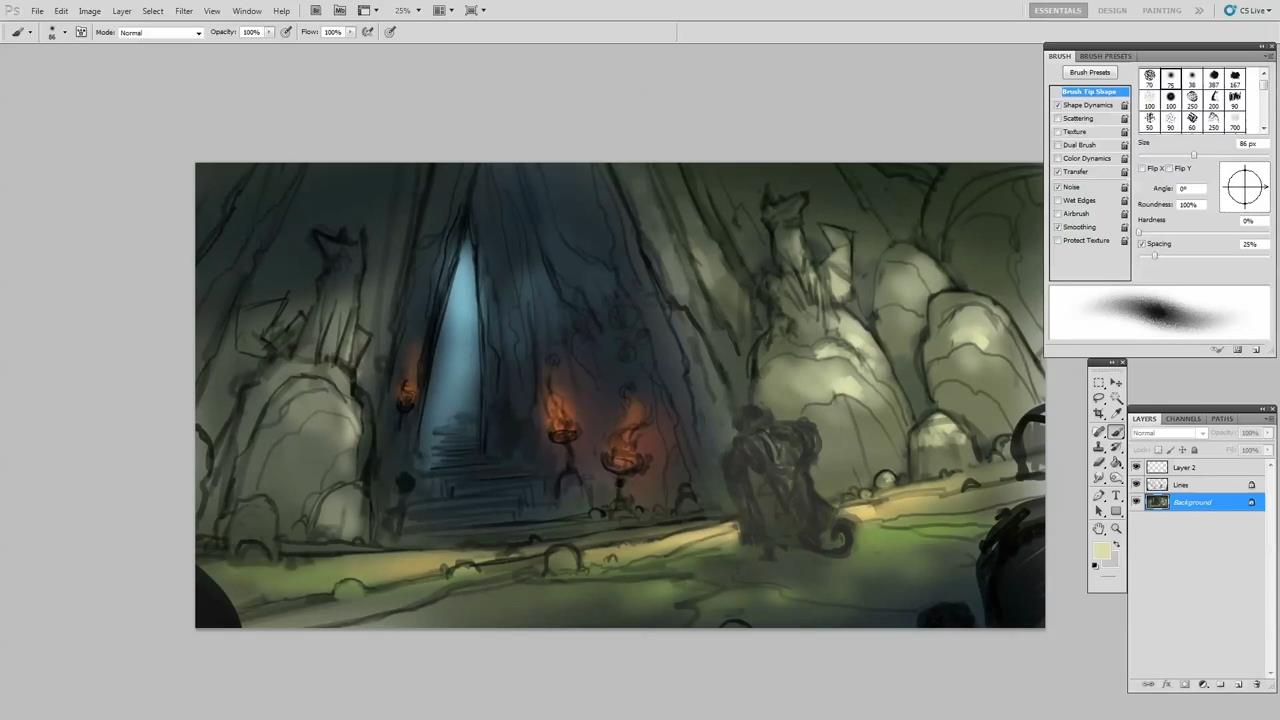
Task: Select the Rectangular Marquee tool
Action: coord(1099,382)
